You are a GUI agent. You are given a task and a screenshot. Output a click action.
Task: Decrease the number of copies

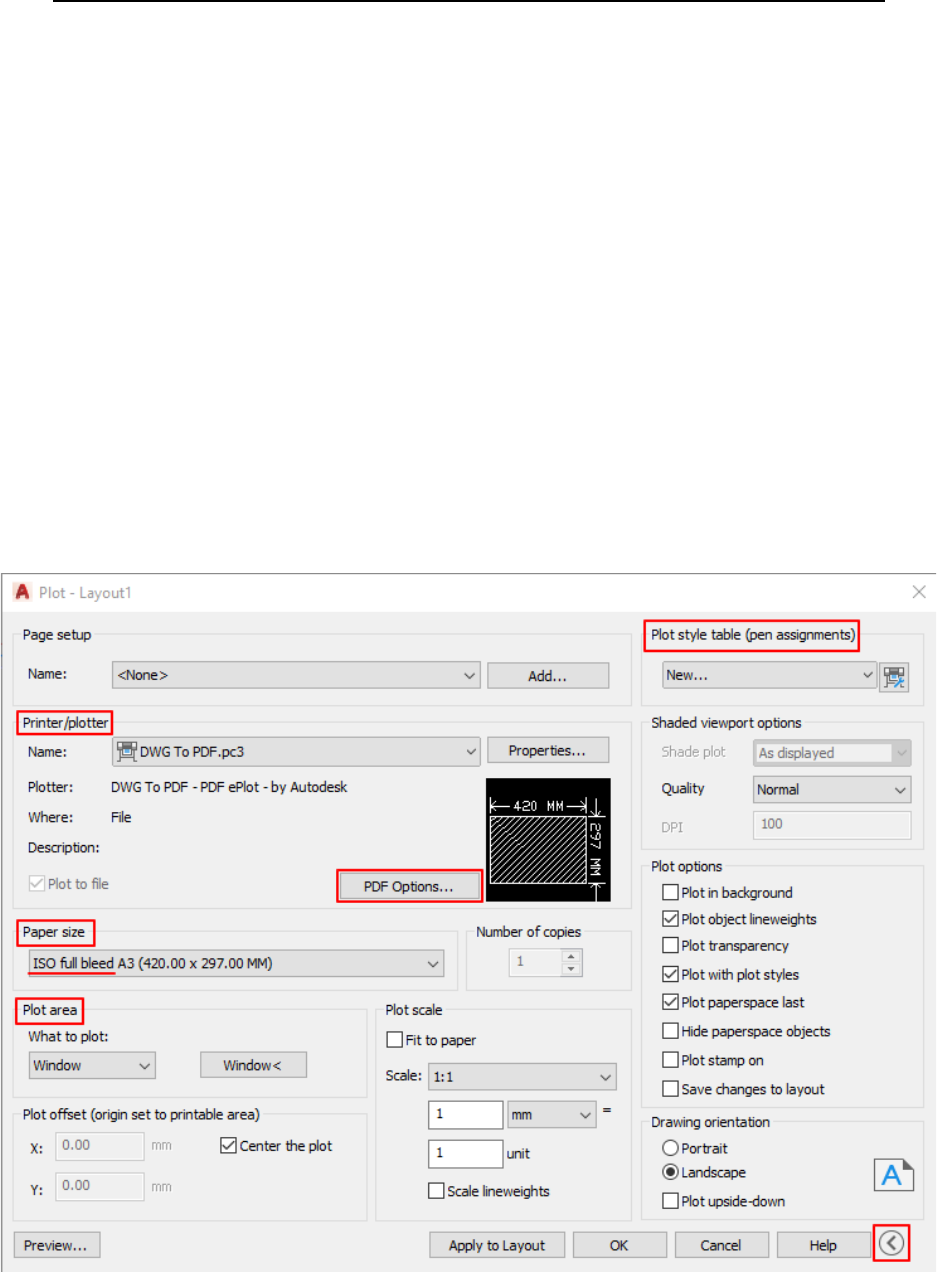(x=570, y=970)
